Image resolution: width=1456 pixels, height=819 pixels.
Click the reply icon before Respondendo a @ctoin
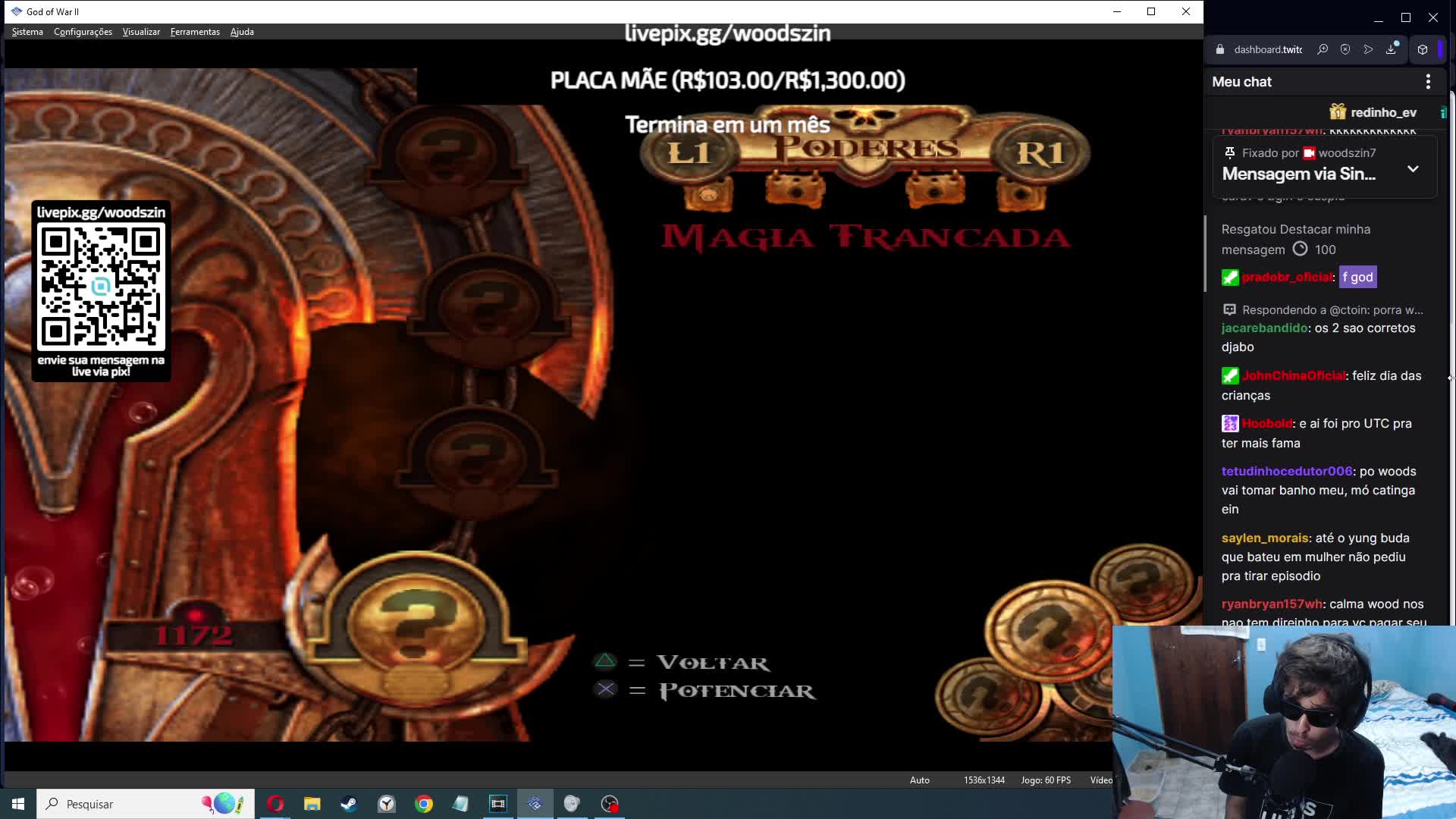point(1229,309)
